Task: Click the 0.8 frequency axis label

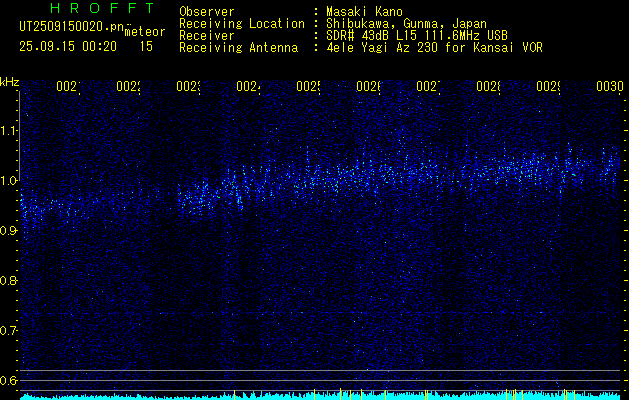Action: point(9,280)
